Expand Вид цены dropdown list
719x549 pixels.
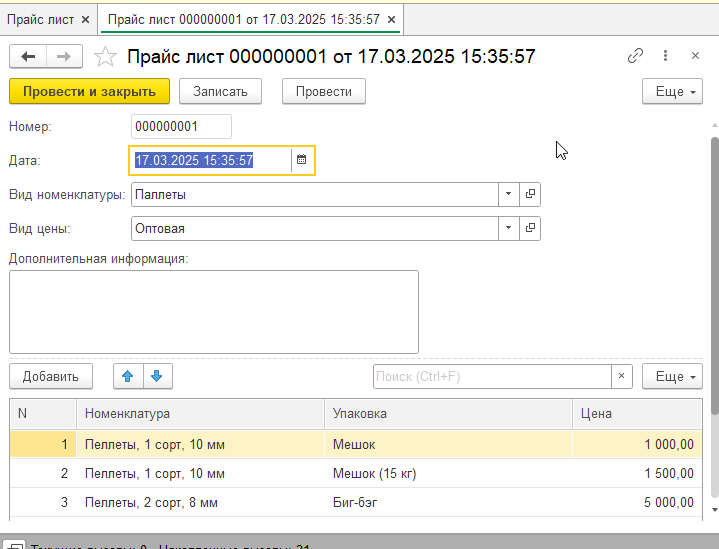(x=507, y=228)
